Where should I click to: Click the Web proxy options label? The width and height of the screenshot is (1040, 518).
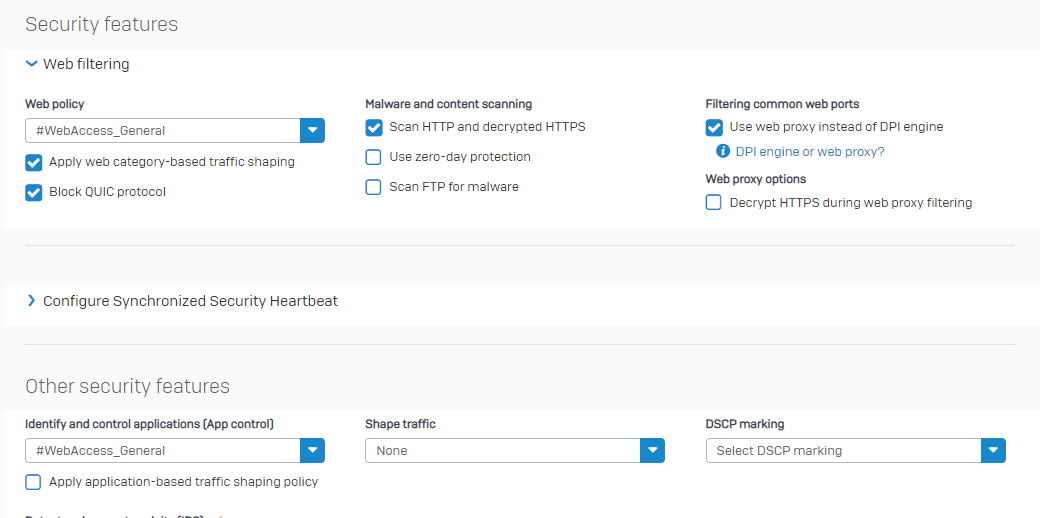click(x=755, y=179)
